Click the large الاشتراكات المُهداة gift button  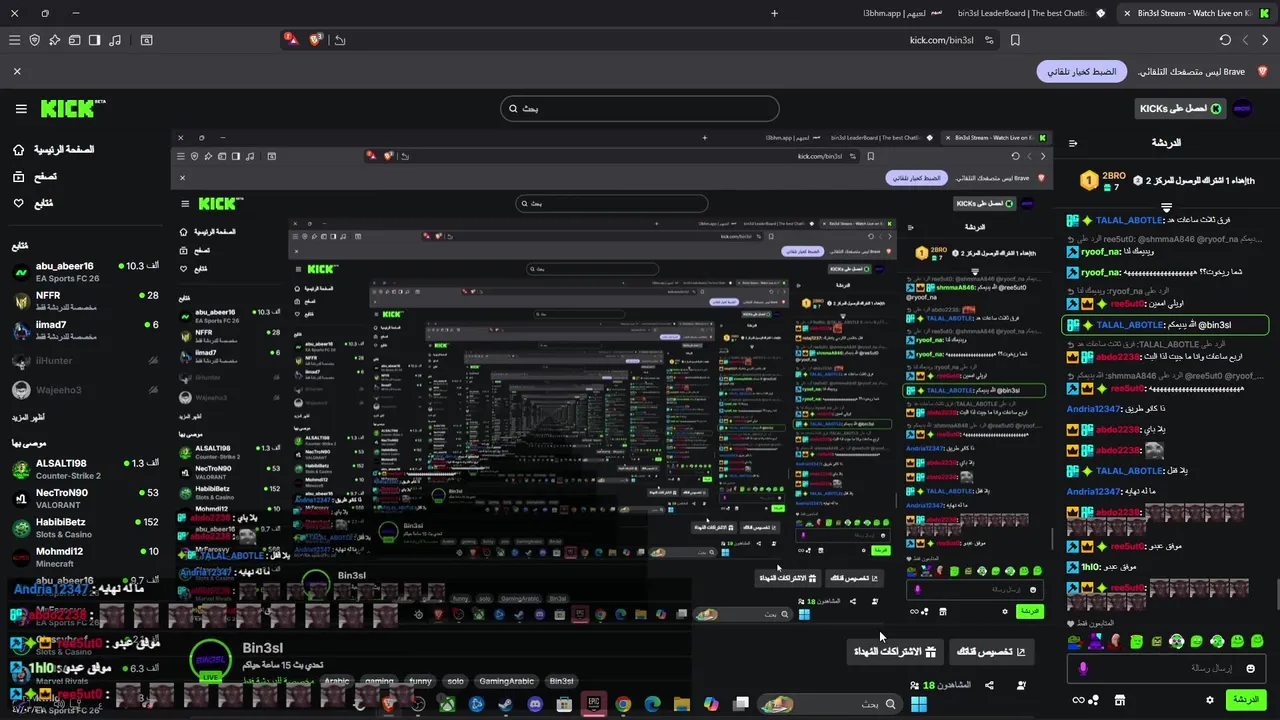click(894, 651)
